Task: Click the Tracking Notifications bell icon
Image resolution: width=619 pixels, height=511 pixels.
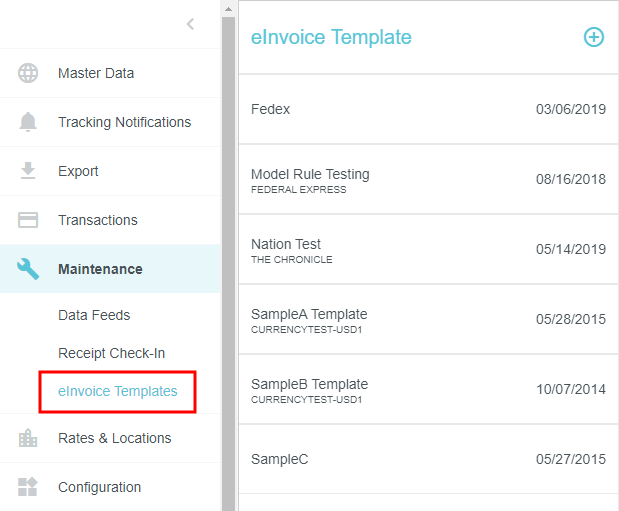Action: (x=28, y=122)
